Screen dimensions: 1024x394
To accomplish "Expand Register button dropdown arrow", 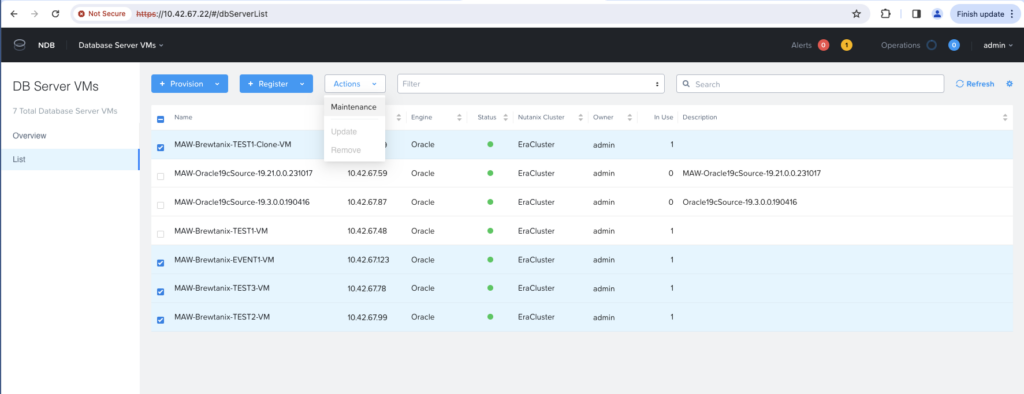I will (x=302, y=84).
